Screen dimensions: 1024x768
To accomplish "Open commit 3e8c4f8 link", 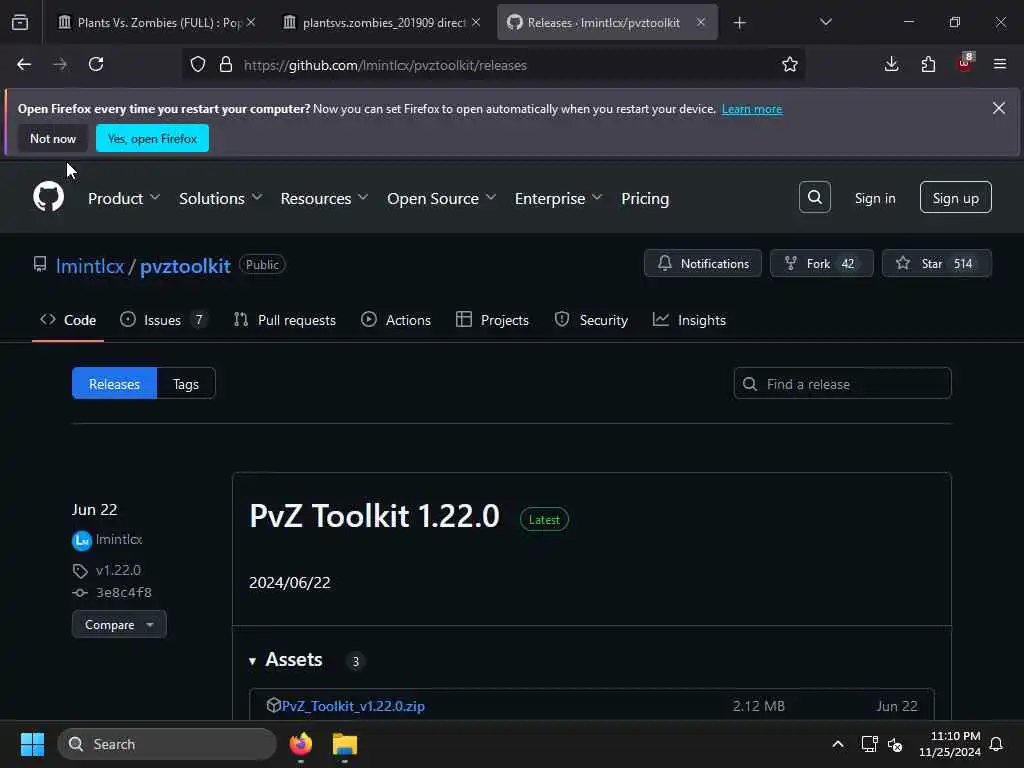I will point(124,592).
